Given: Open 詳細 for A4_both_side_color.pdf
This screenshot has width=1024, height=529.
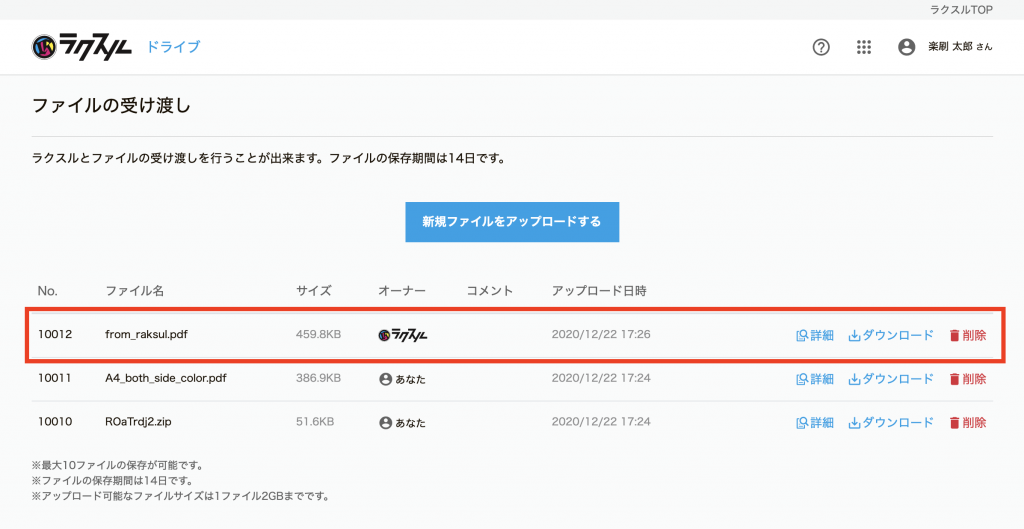Looking at the screenshot, I should click(x=814, y=379).
